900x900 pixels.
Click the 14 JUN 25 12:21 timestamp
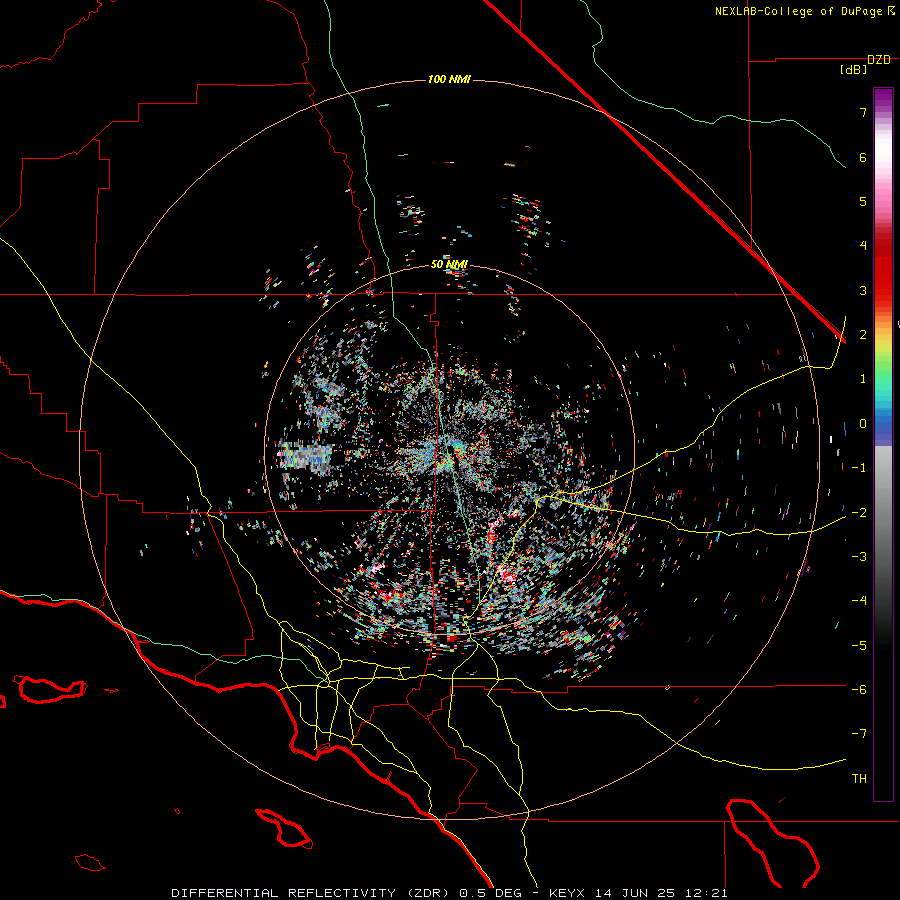coord(661,893)
